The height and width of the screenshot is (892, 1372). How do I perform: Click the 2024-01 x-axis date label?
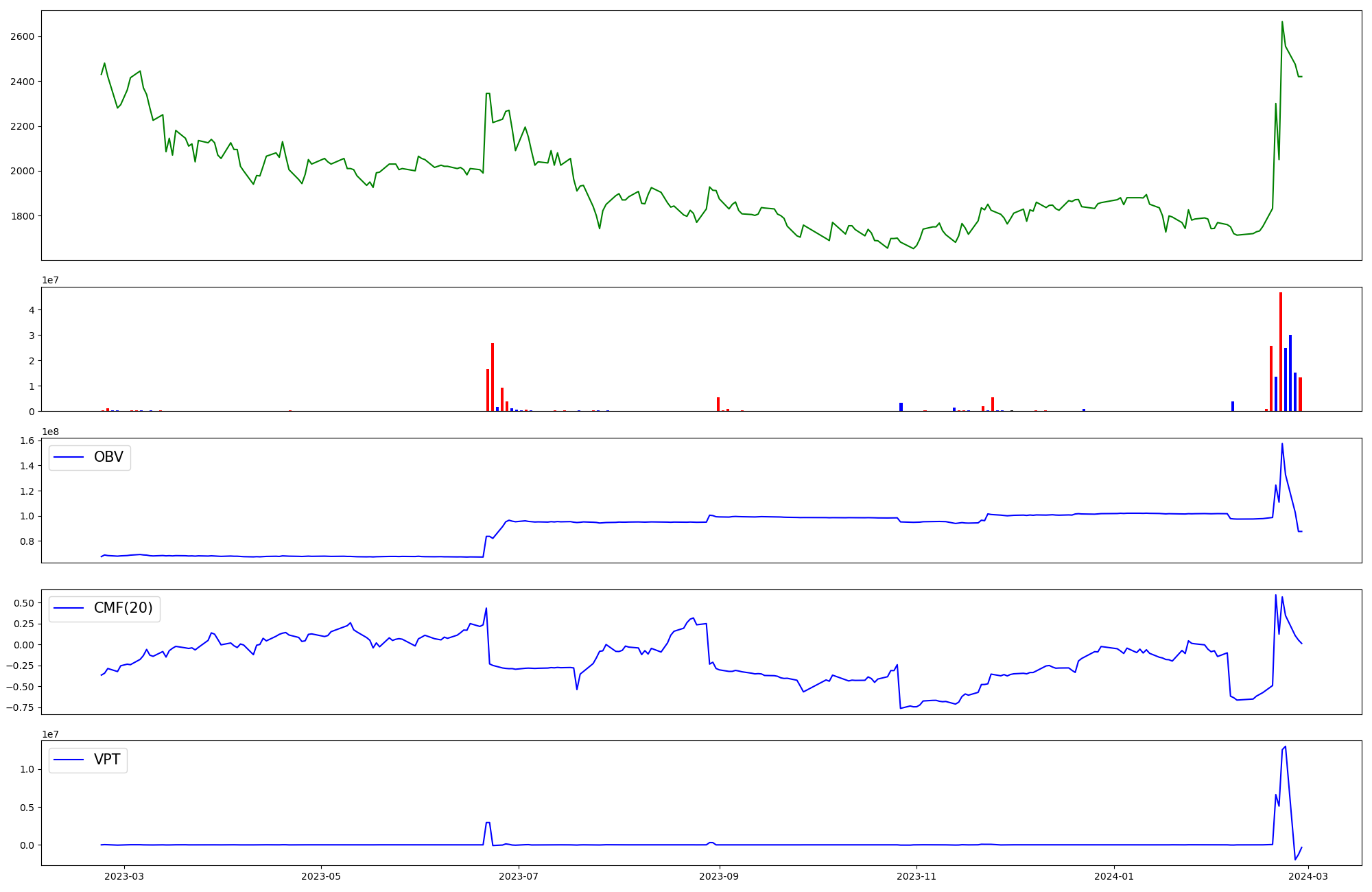[x=1114, y=876]
